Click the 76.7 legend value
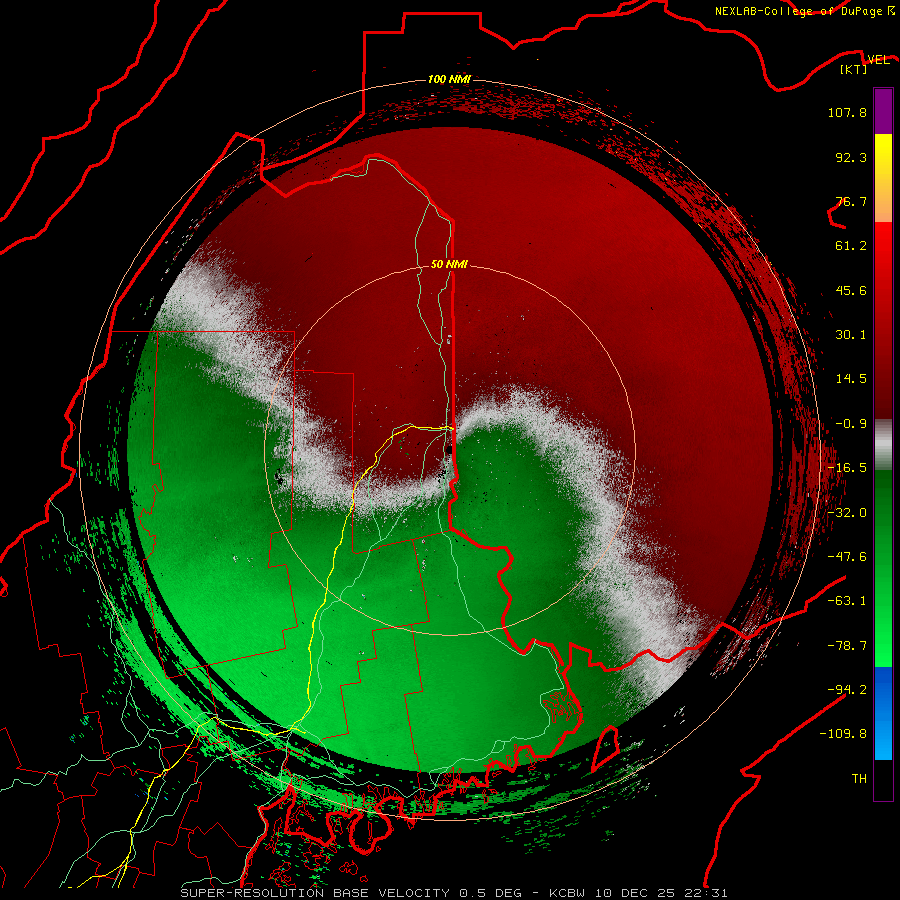The height and width of the screenshot is (900, 900). point(851,201)
